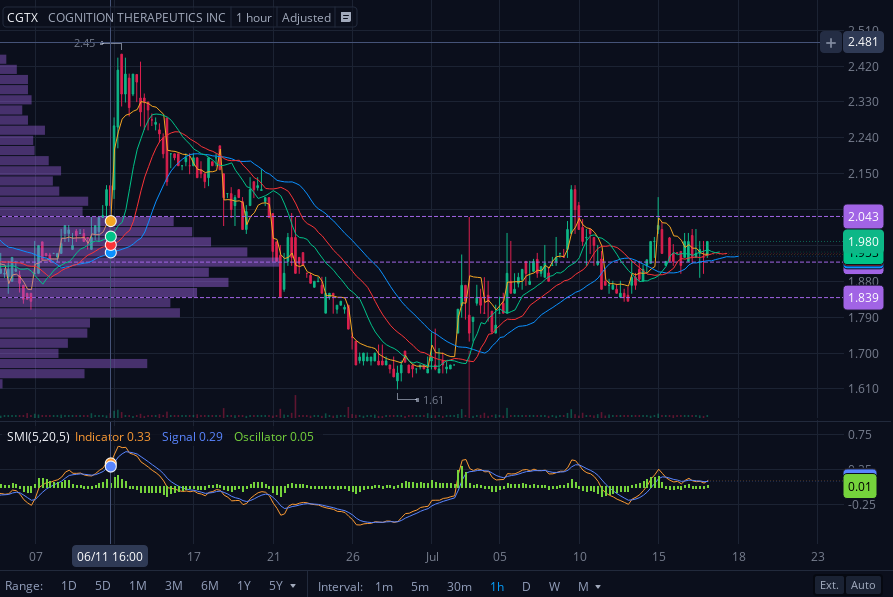
Task: Set range to 6M
Action: point(210,586)
